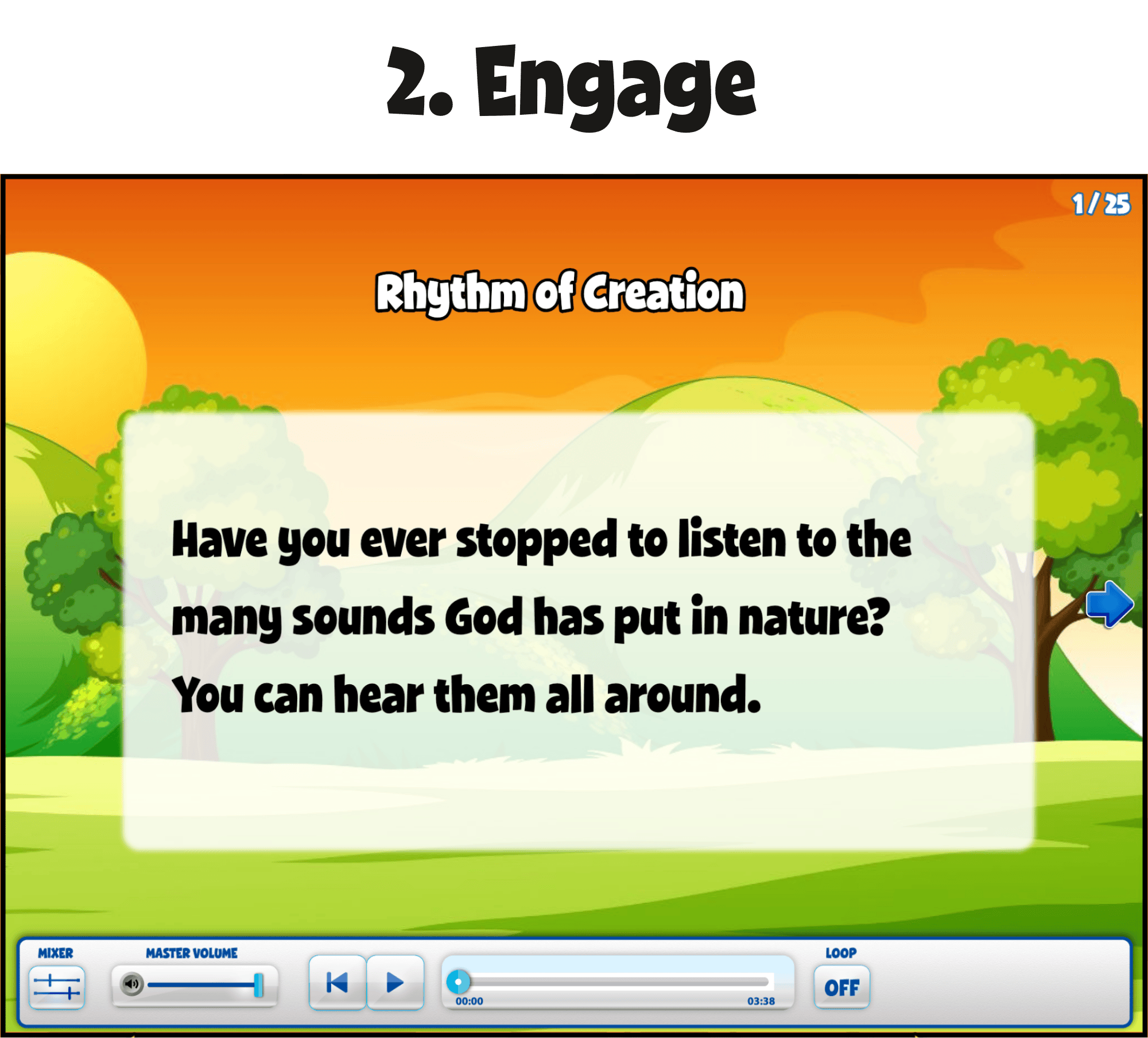
Task: Go to next slide with blue arrow
Action: 1109,604
